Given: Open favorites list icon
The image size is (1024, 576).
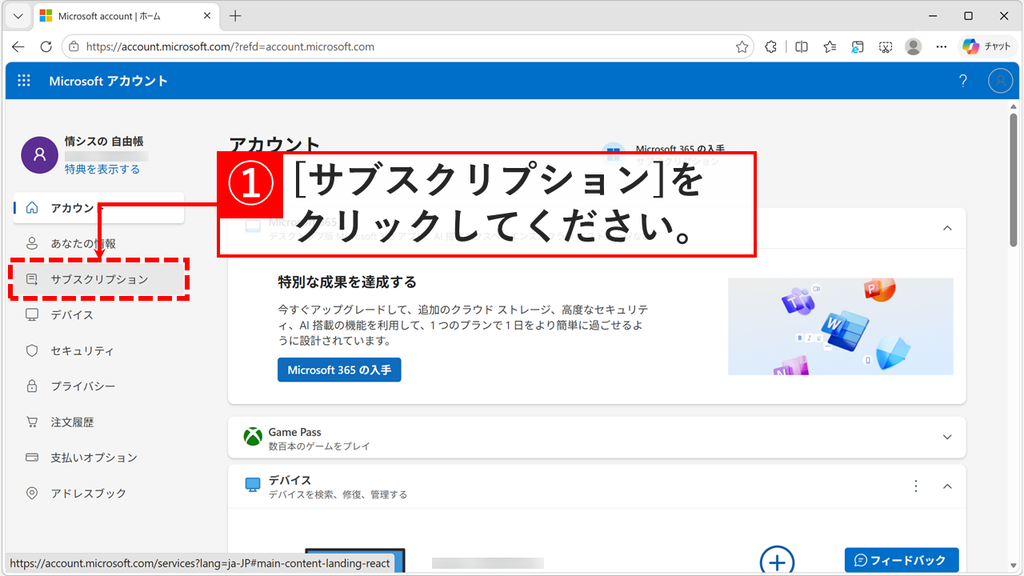Looking at the screenshot, I should click(829, 46).
